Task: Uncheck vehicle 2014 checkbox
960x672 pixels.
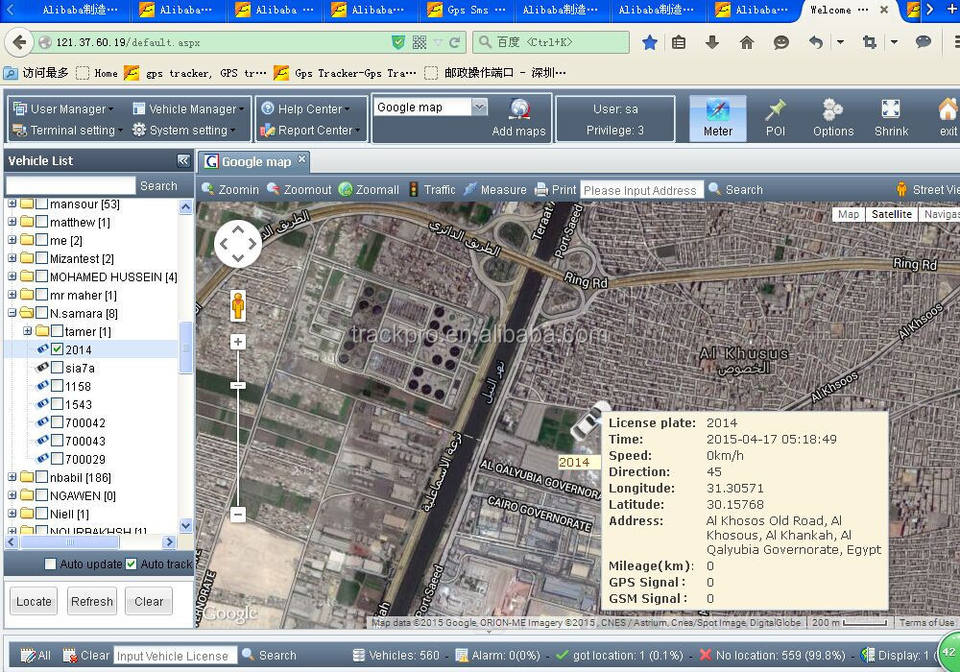Action: 58,350
